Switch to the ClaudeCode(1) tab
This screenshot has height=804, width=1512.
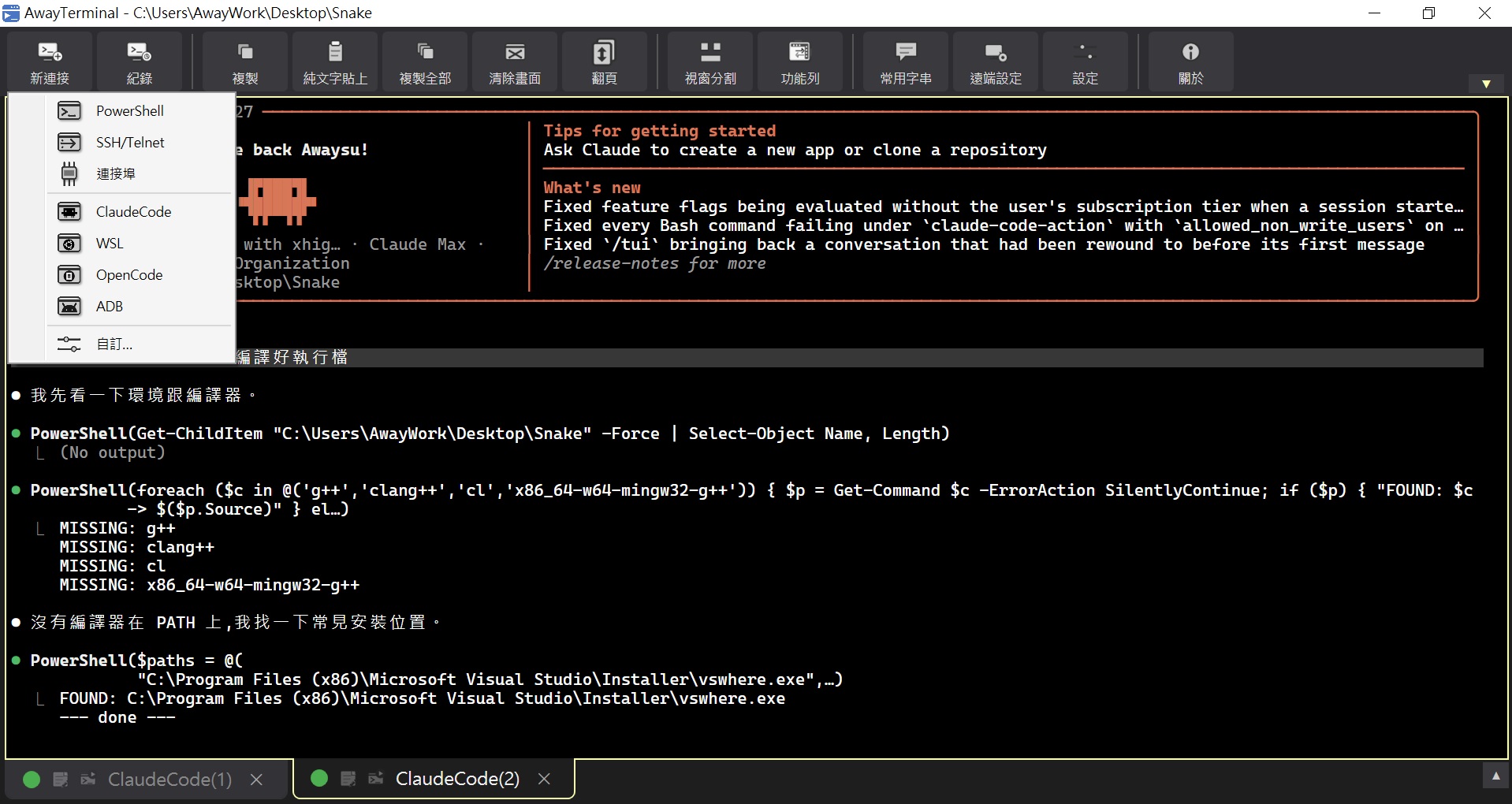(169, 780)
